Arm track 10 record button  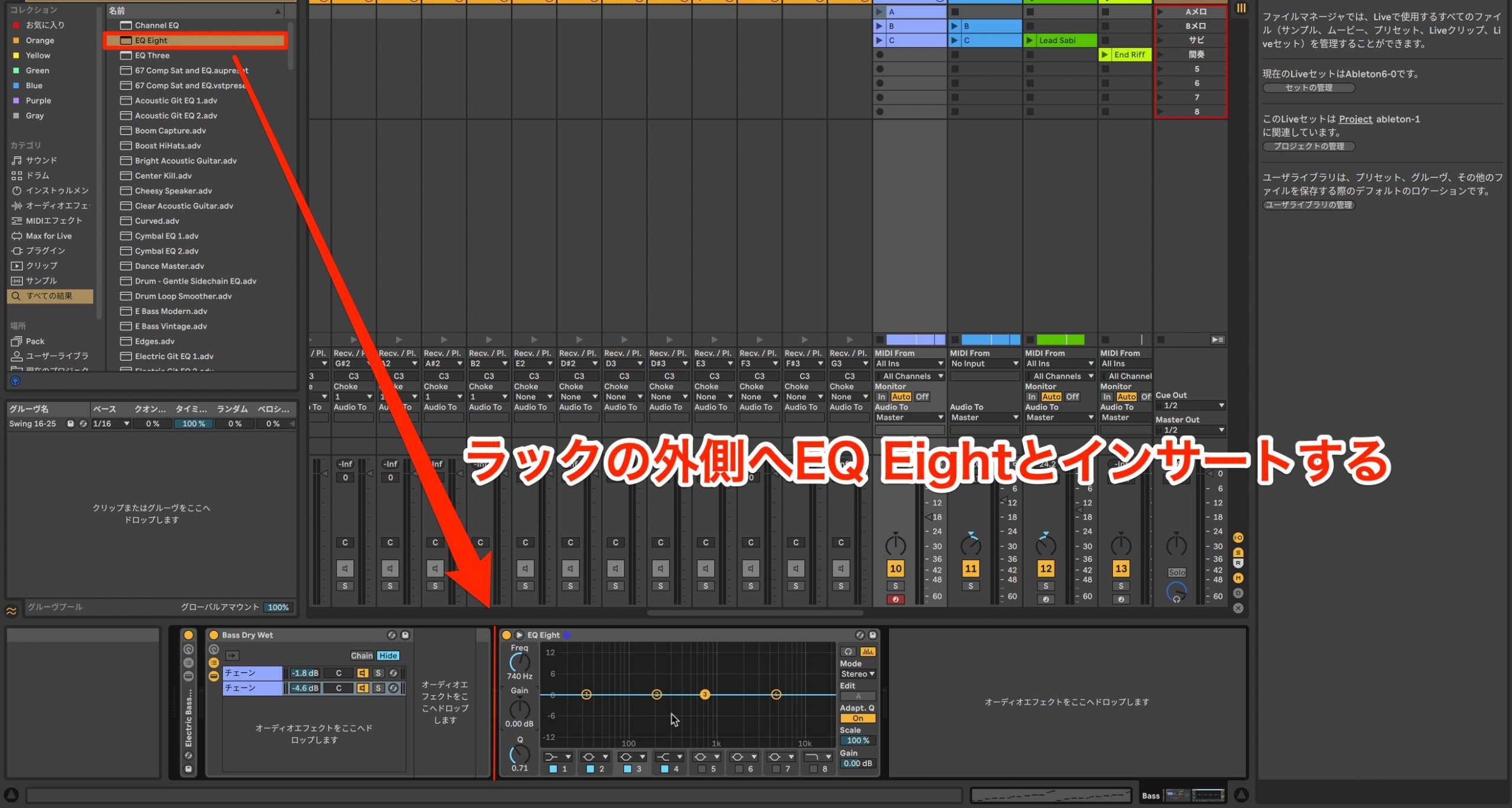pos(895,600)
